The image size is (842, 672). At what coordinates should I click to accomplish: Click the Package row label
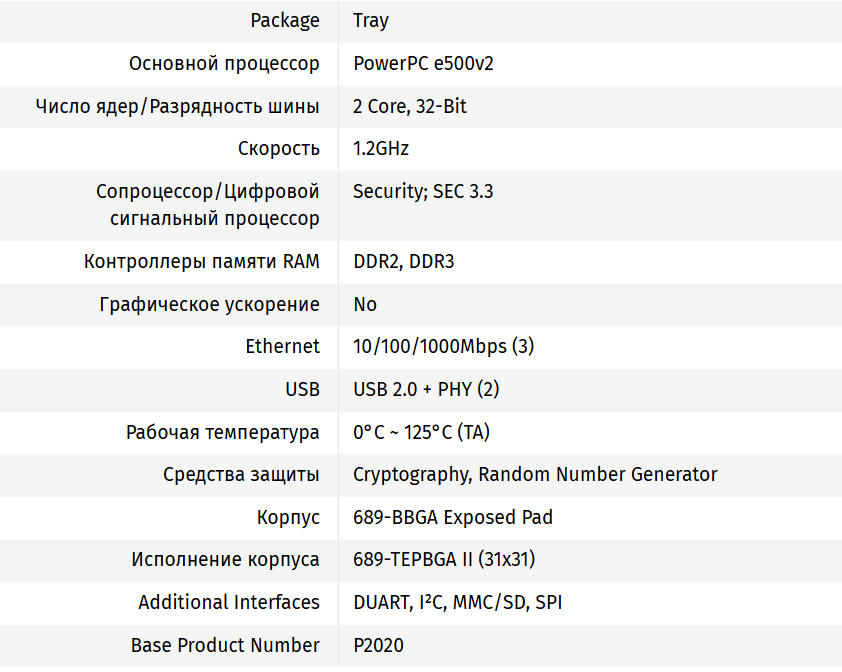[285, 21]
